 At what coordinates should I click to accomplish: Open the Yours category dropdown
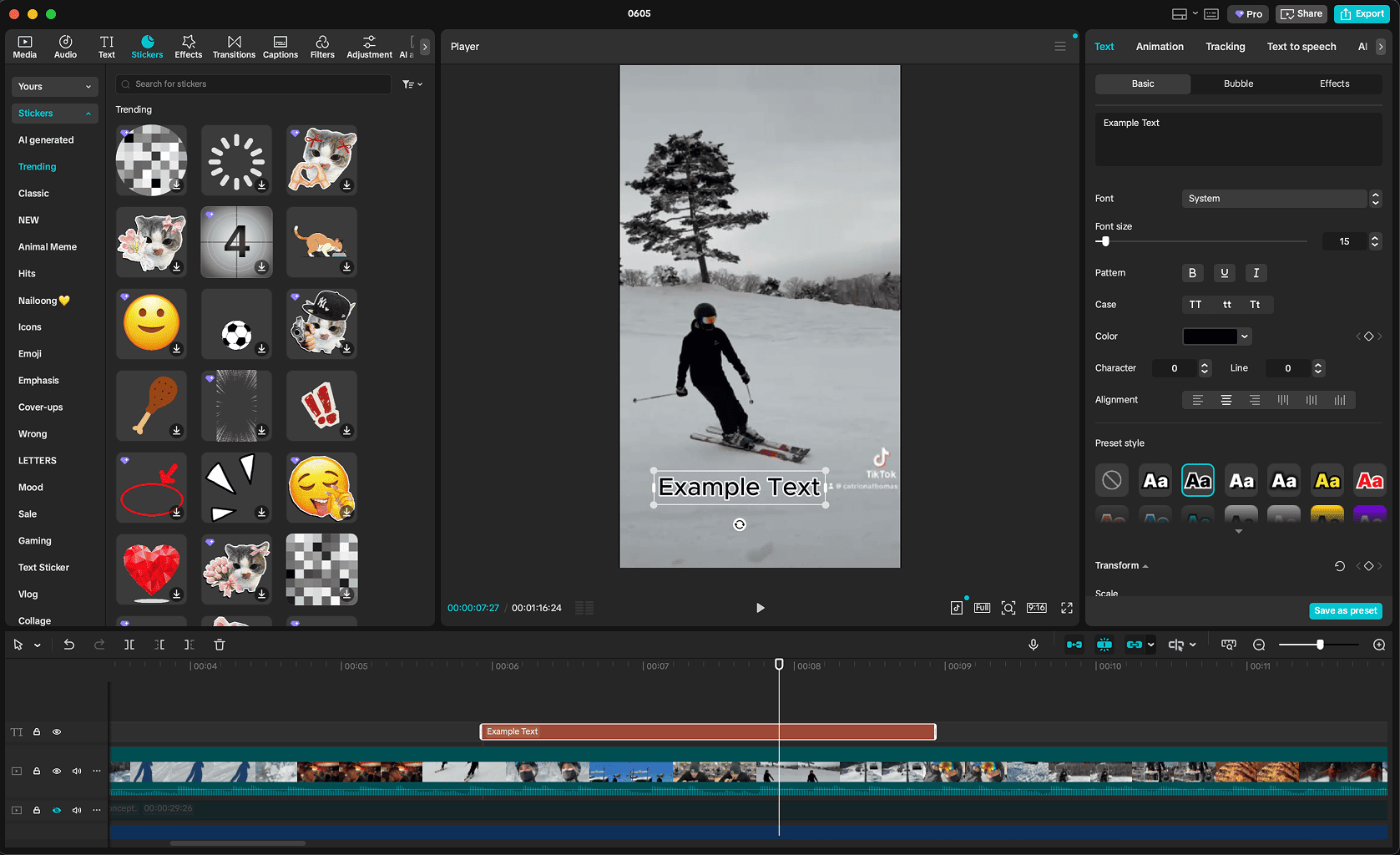pyautogui.click(x=55, y=87)
